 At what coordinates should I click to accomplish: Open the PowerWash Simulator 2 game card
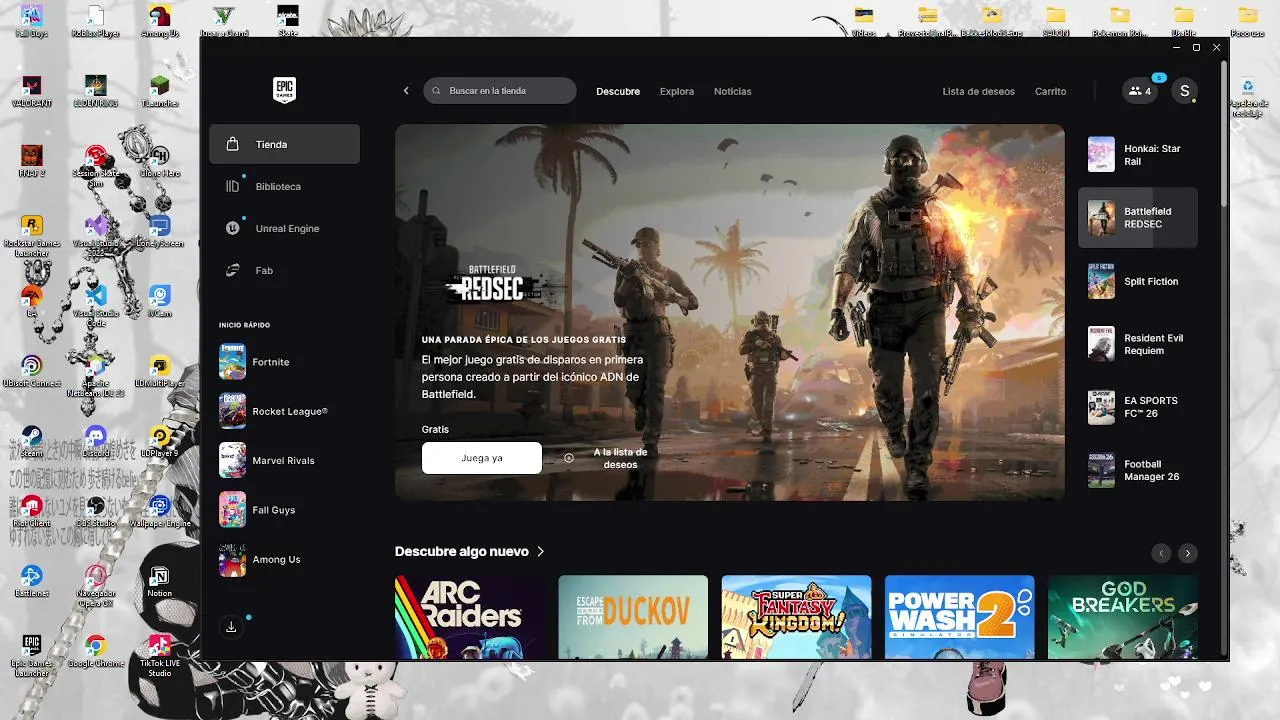point(959,617)
